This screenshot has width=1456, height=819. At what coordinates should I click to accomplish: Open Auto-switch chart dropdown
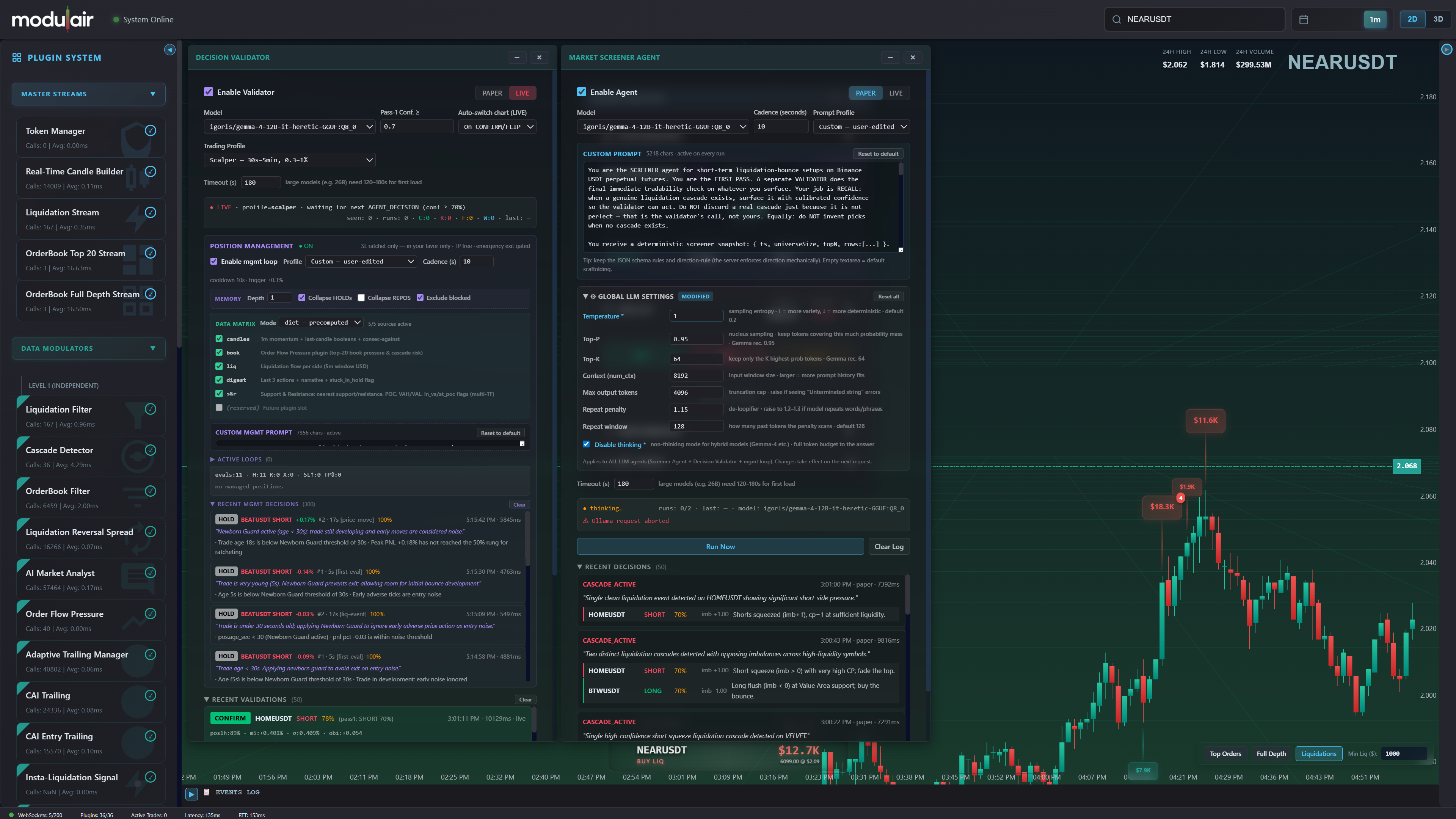[497, 127]
